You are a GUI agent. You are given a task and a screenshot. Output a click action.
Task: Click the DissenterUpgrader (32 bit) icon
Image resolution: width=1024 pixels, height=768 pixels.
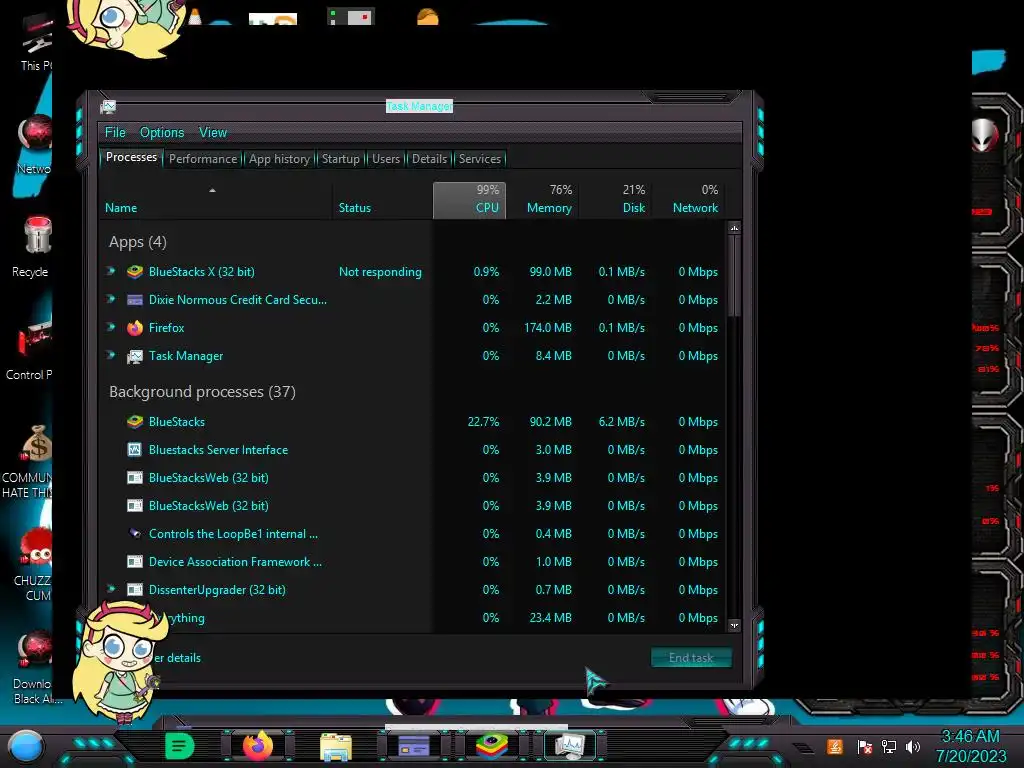click(x=135, y=590)
